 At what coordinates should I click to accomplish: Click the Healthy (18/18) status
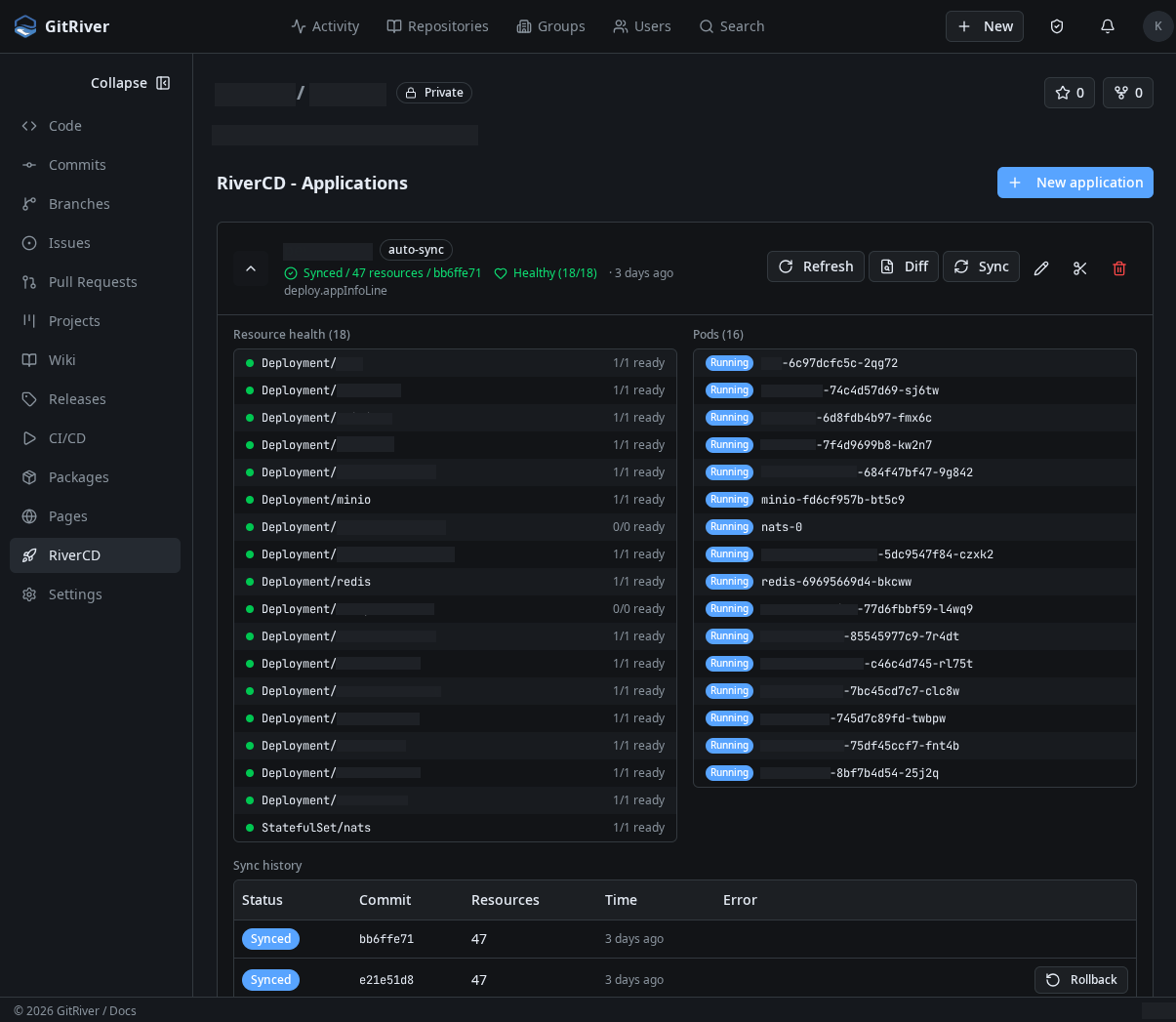point(546,273)
